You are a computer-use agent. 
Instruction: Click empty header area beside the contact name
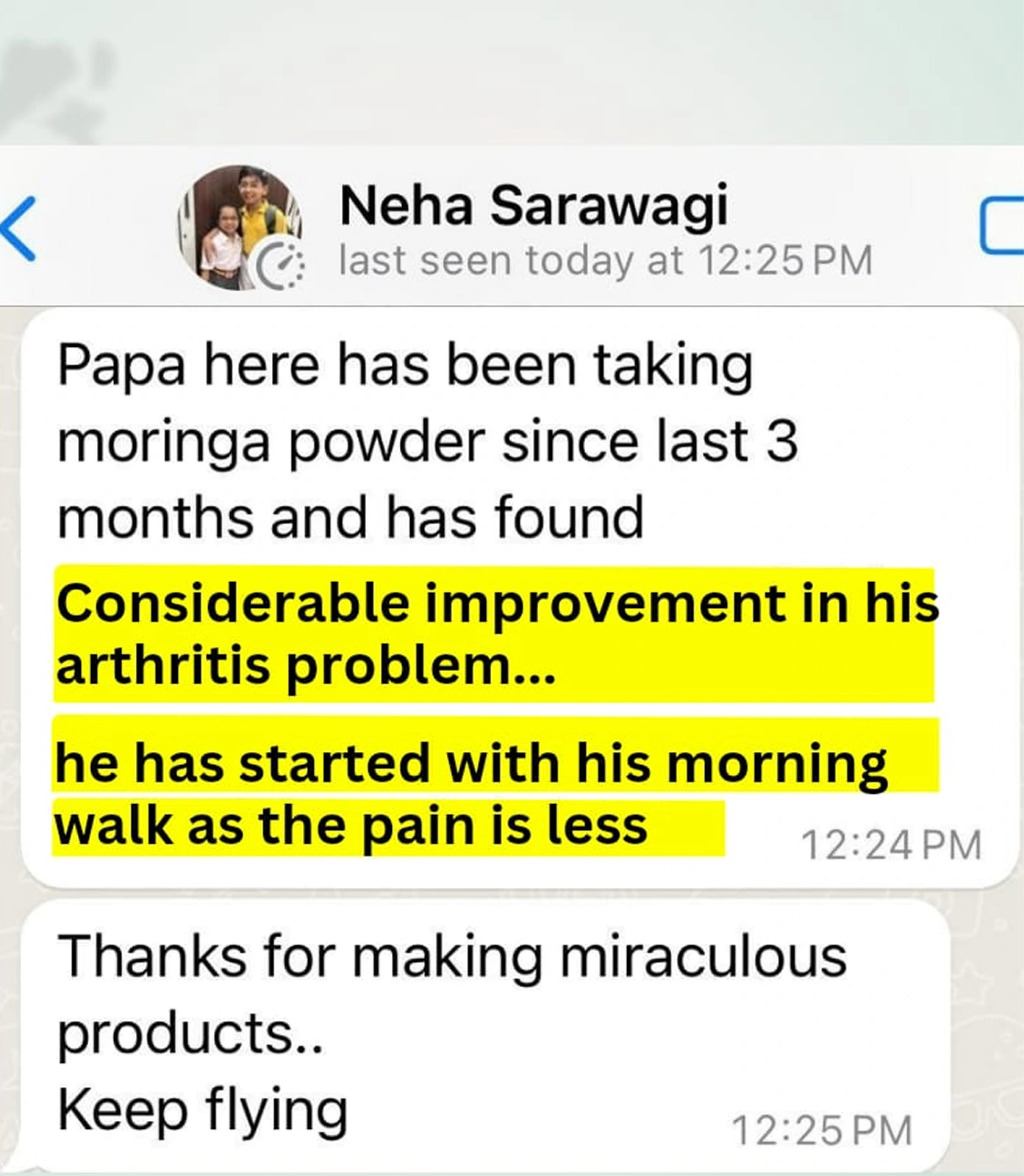[853, 206]
